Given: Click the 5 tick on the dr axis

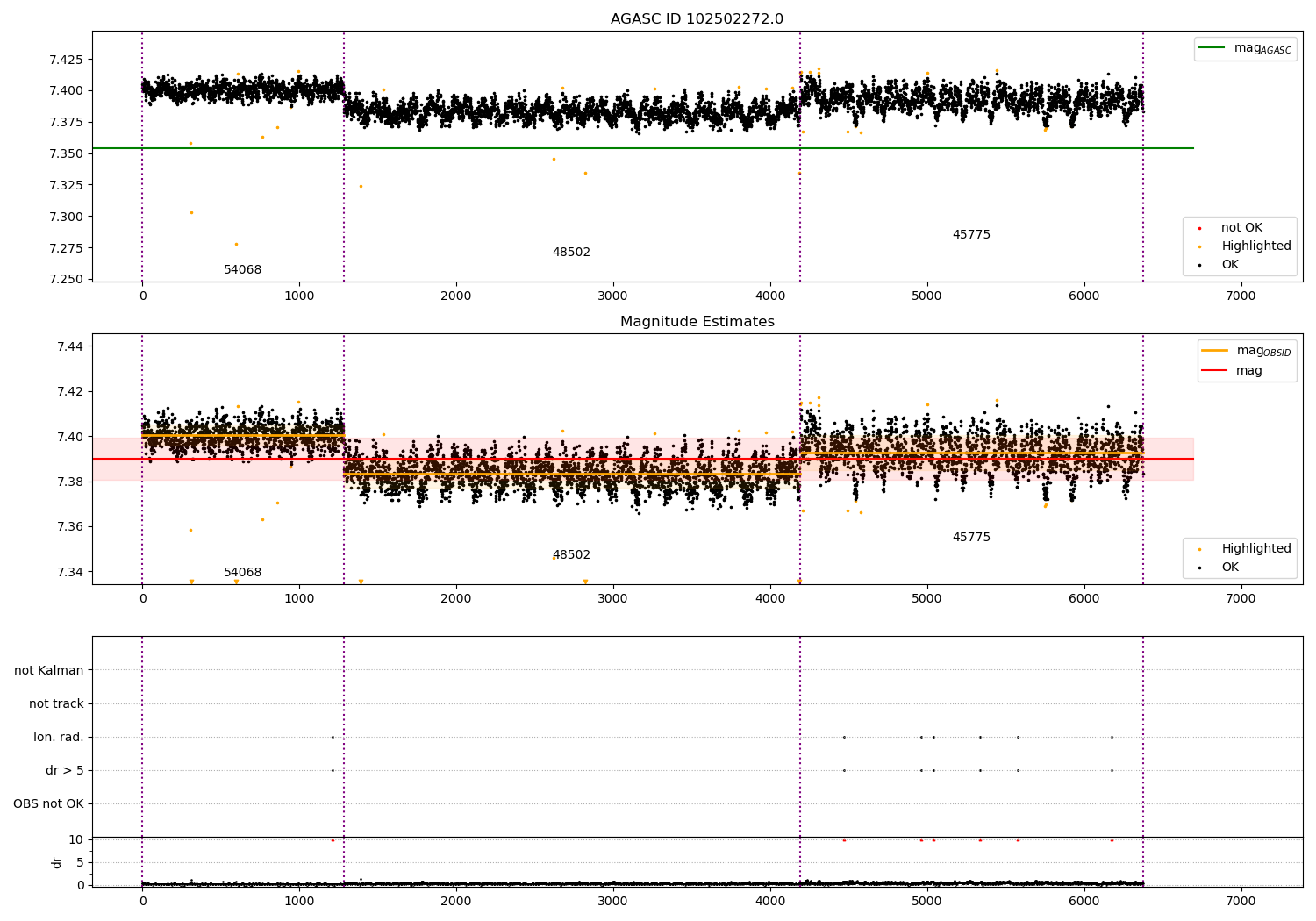Looking at the screenshot, I should pos(81,863).
